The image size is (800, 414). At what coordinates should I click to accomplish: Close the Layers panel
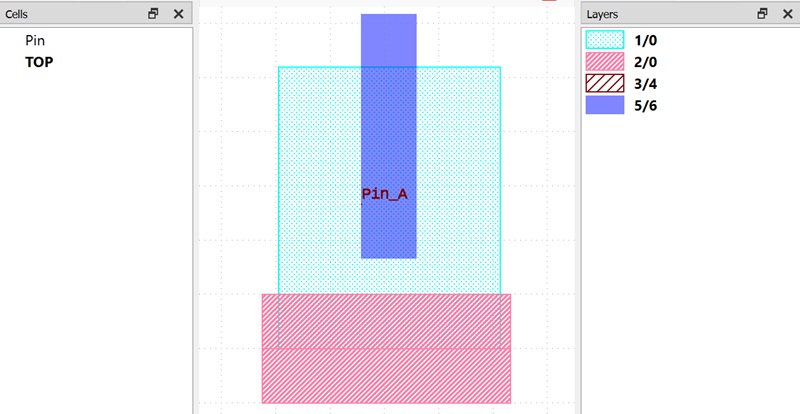pyautogui.click(x=788, y=14)
